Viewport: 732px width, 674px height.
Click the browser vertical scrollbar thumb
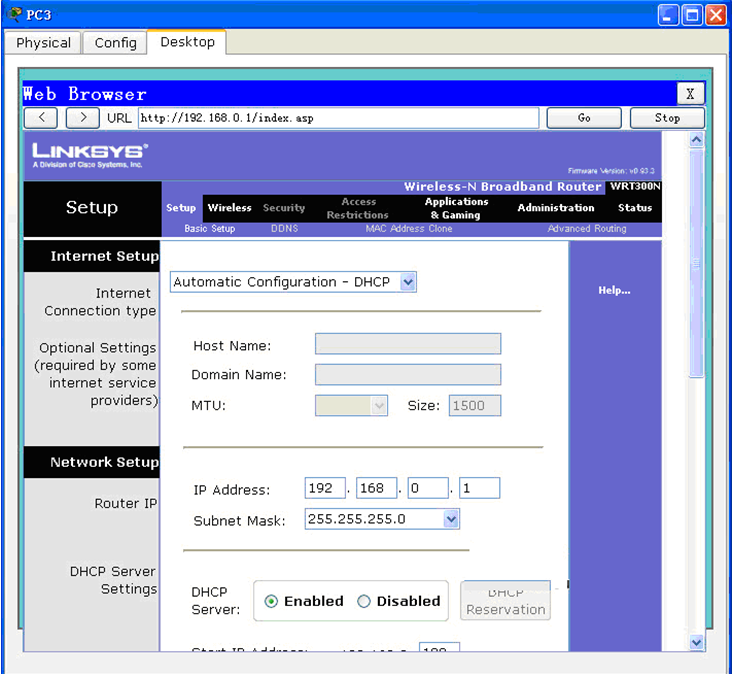pyautogui.click(x=696, y=263)
